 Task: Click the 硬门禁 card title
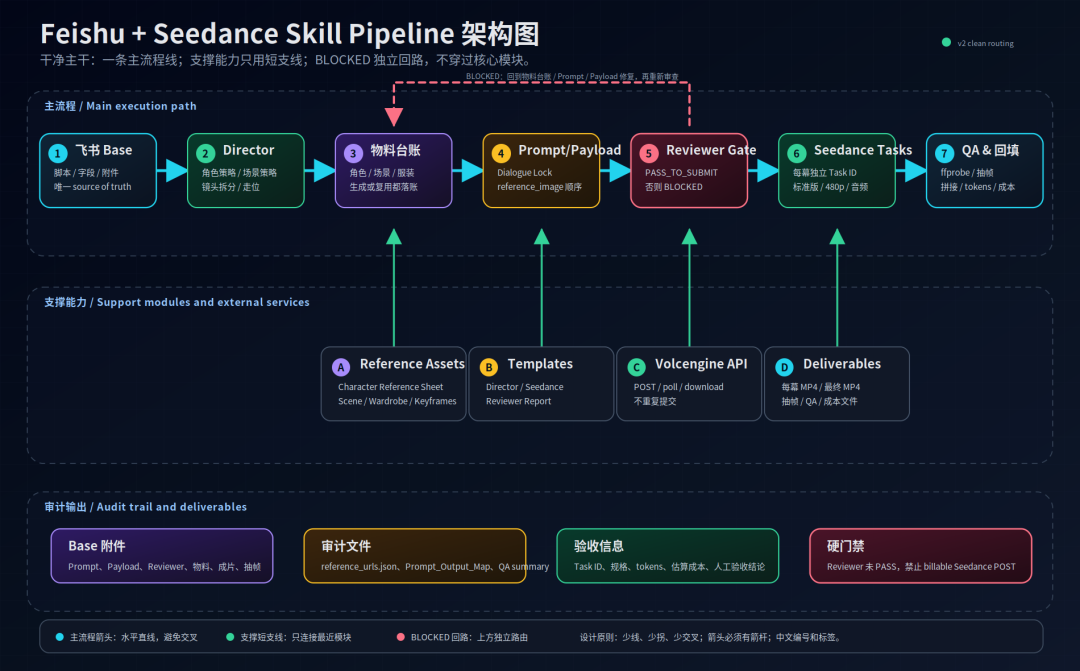click(845, 546)
